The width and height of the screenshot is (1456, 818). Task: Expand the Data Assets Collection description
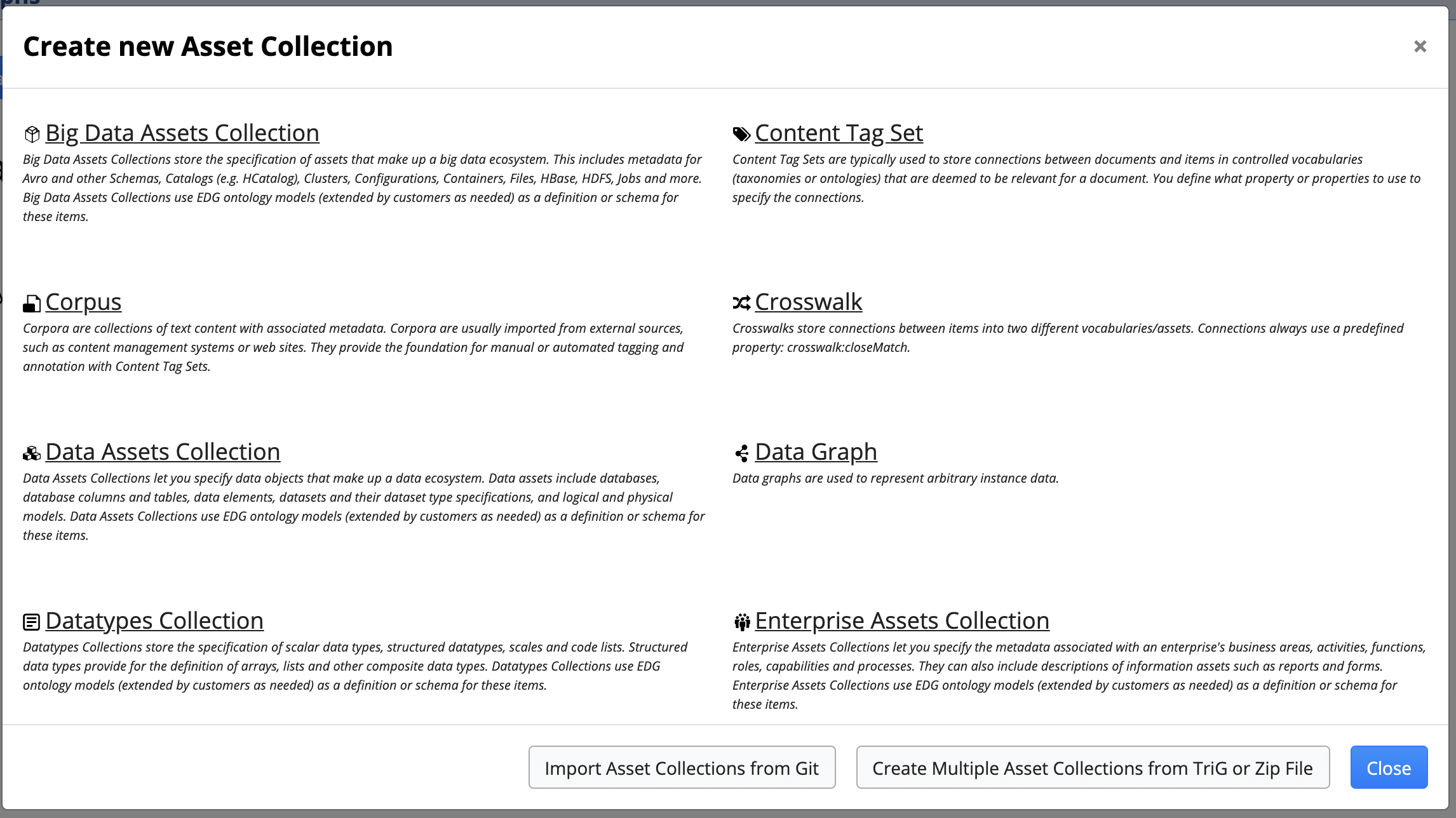tap(162, 450)
